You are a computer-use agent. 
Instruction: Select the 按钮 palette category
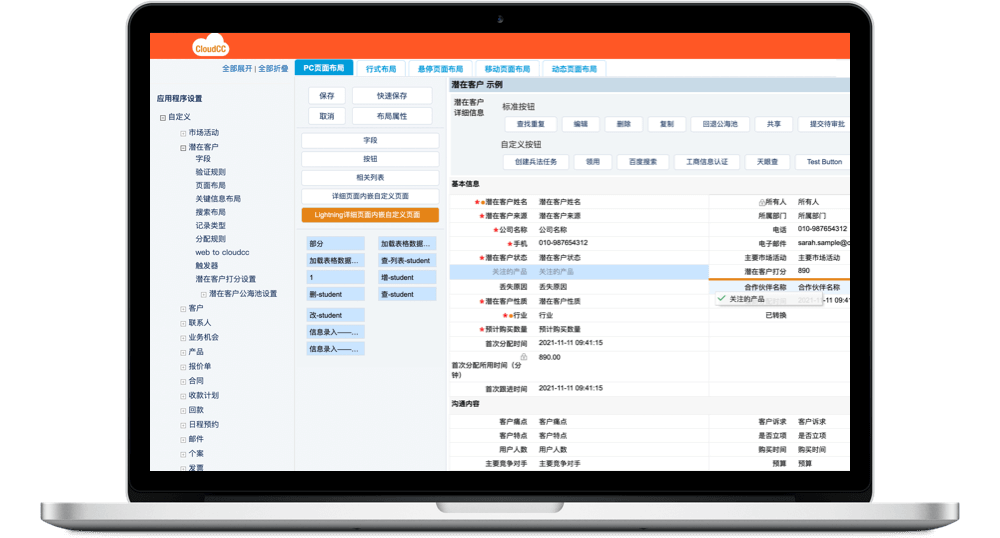370,159
